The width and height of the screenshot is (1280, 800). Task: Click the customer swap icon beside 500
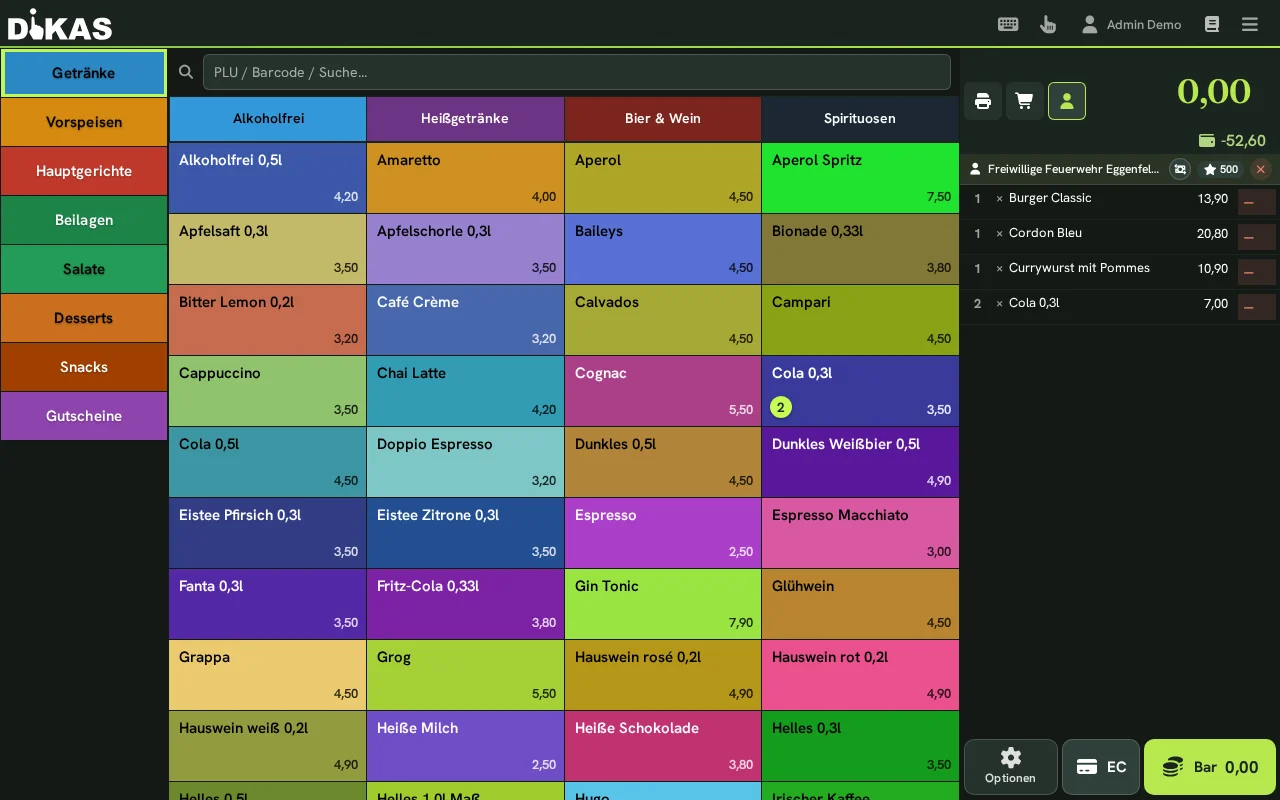(x=1180, y=169)
